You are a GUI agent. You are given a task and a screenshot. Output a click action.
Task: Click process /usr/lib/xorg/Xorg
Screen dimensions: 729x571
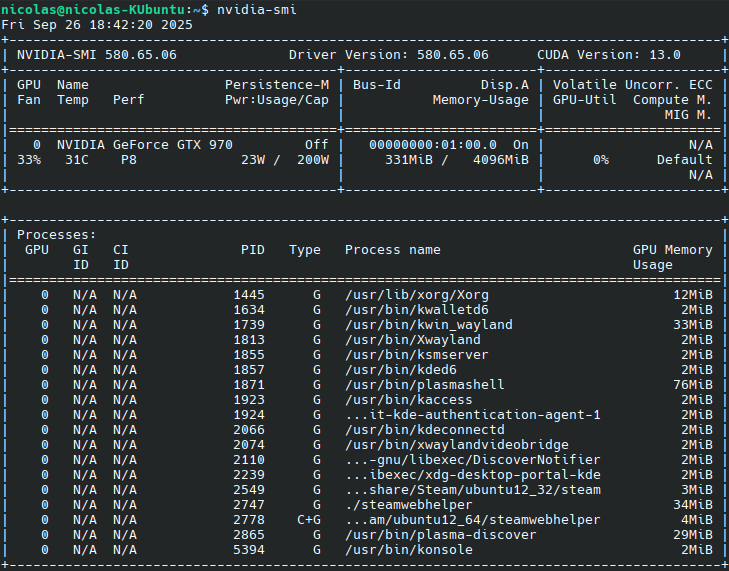coord(417,295)
